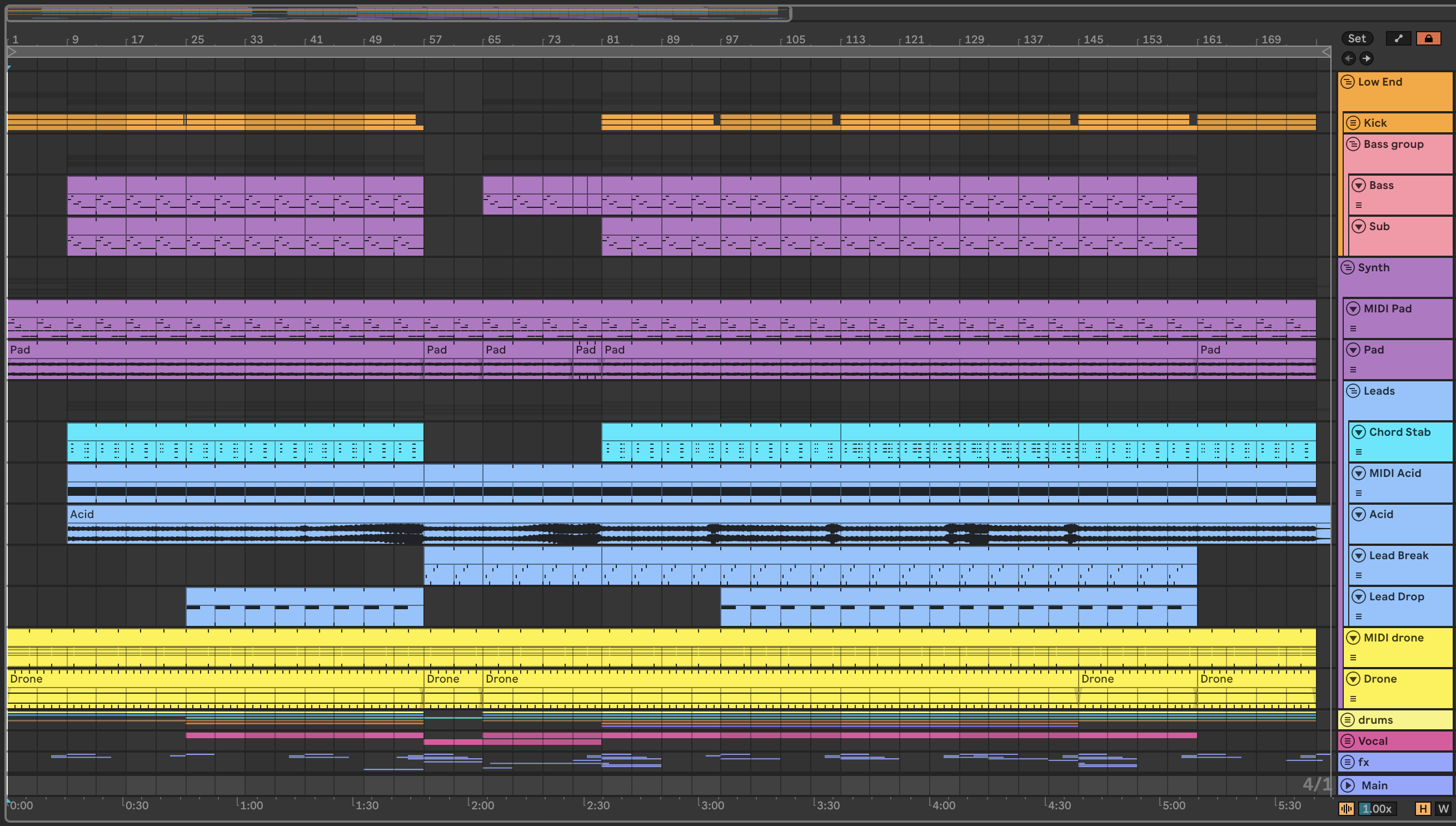Click the 1.00x zoom factor field
The width and height of the screenshot is (1456, 826).
tap(1377, 808)
